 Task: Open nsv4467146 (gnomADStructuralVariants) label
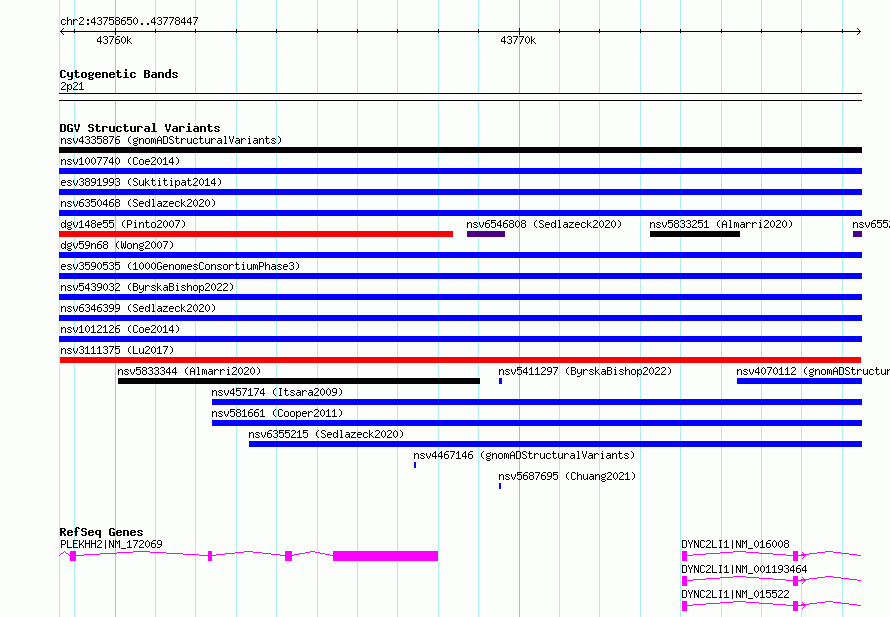click(x=524, y=455)
